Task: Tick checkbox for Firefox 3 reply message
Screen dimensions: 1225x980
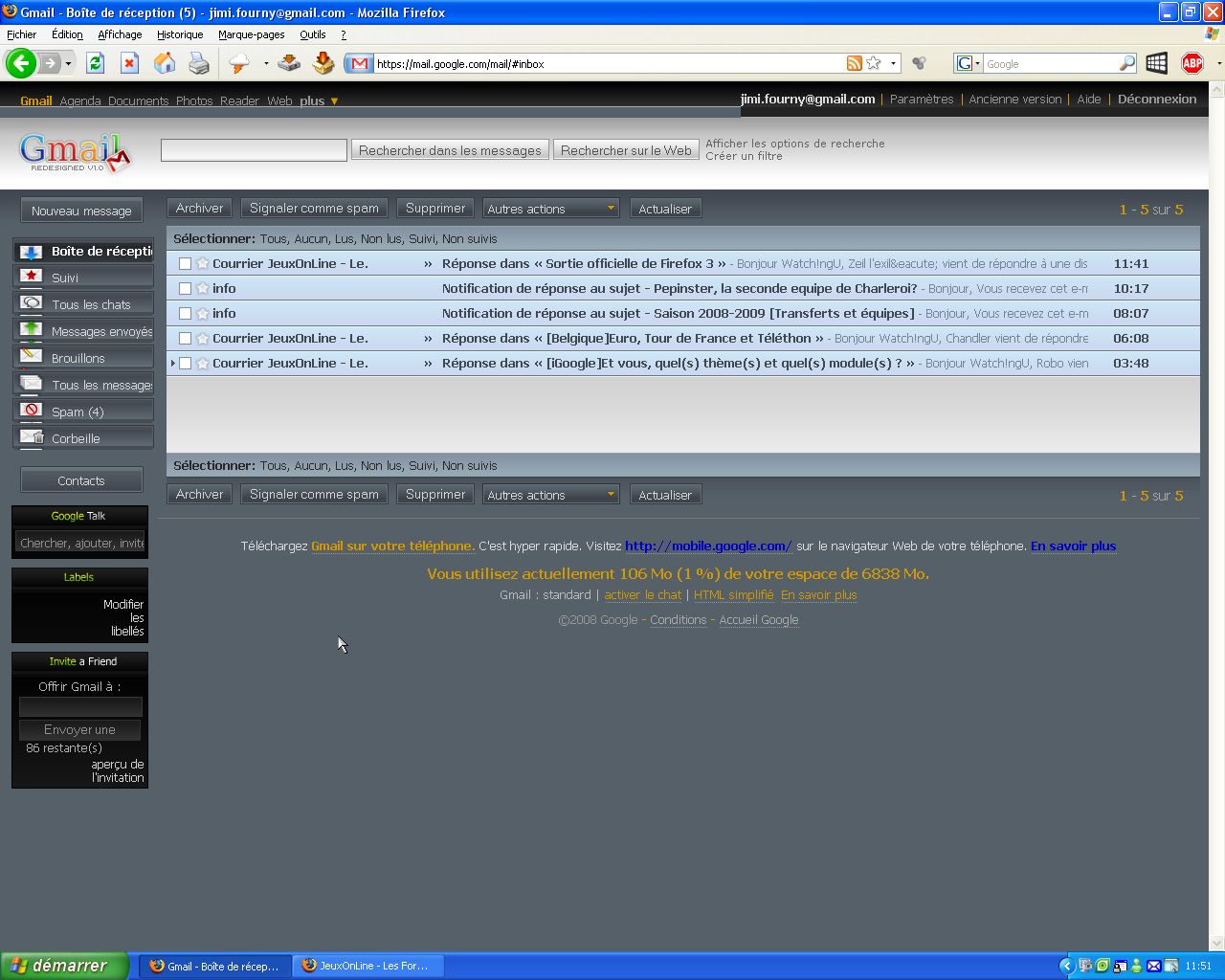Action: pos(186,263)
